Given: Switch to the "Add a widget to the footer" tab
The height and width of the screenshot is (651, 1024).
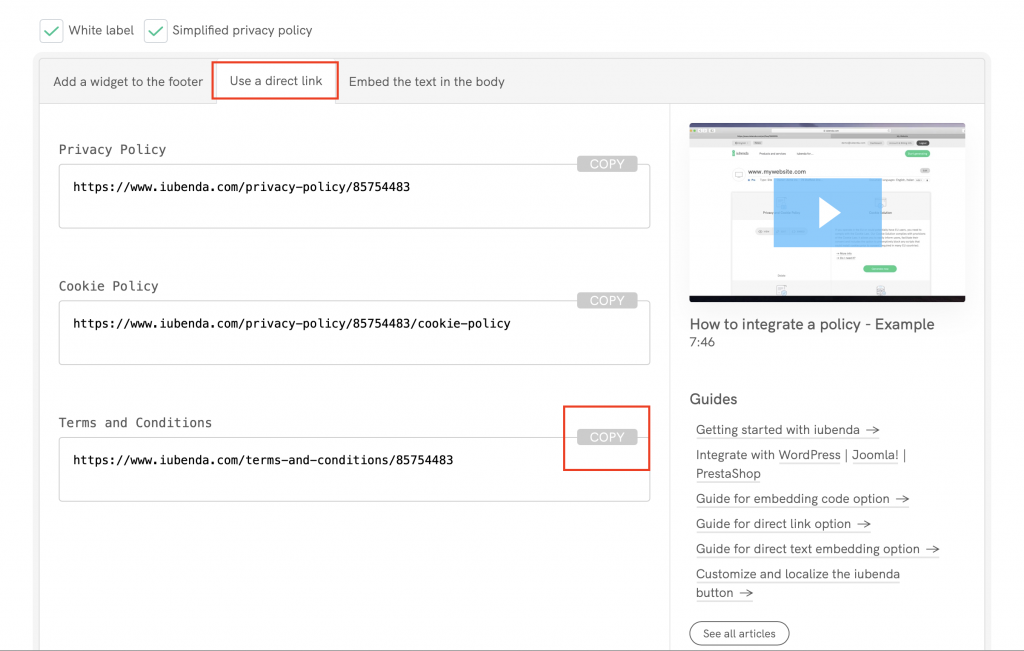Looking at the screenshot, I should coord(127,81).
